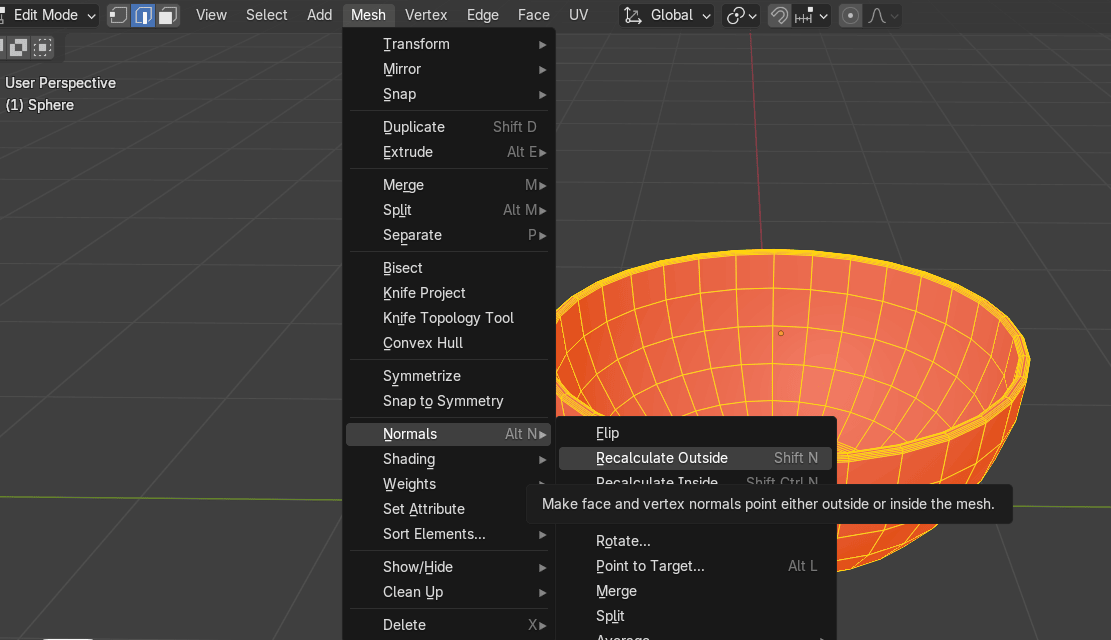Open the proportional editing falloff menu
The height and width of the screenshot is (640, 1111).
coord(882,15)
